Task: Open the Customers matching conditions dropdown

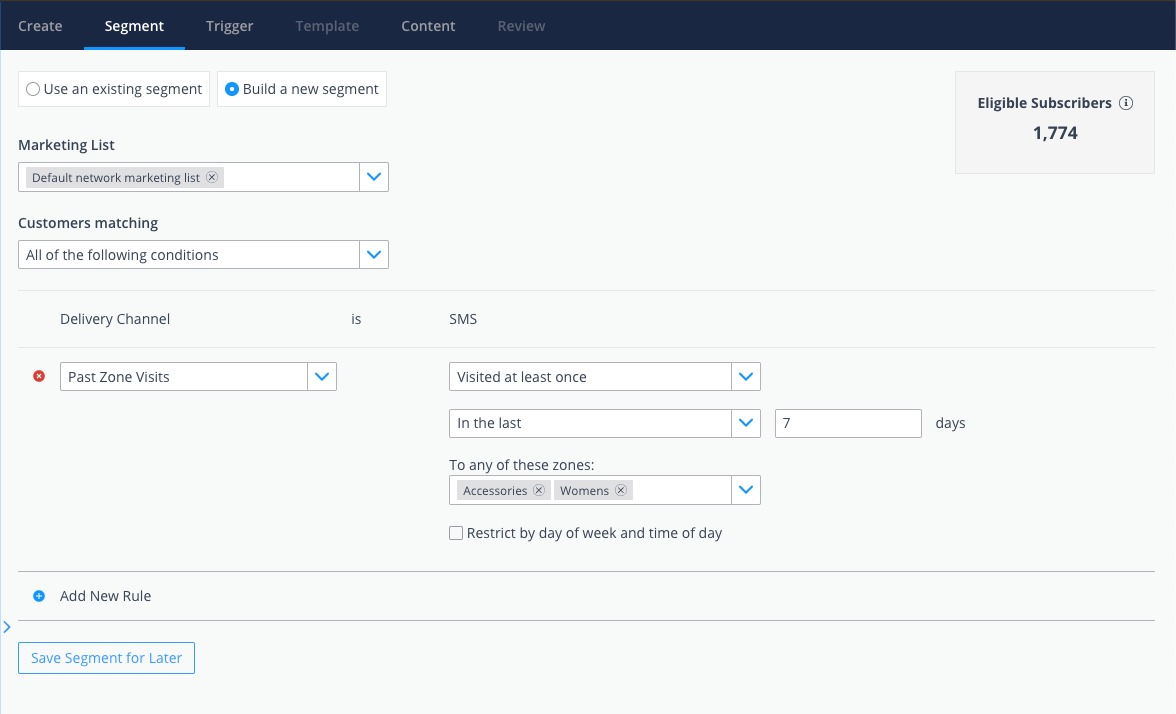Action: click(374, 254)
